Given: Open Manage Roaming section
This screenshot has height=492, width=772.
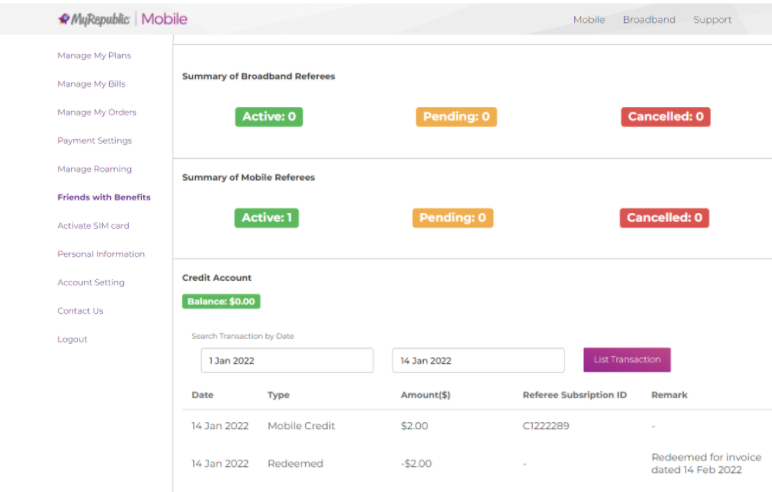Looking at the screenshot, I should 95,169.
